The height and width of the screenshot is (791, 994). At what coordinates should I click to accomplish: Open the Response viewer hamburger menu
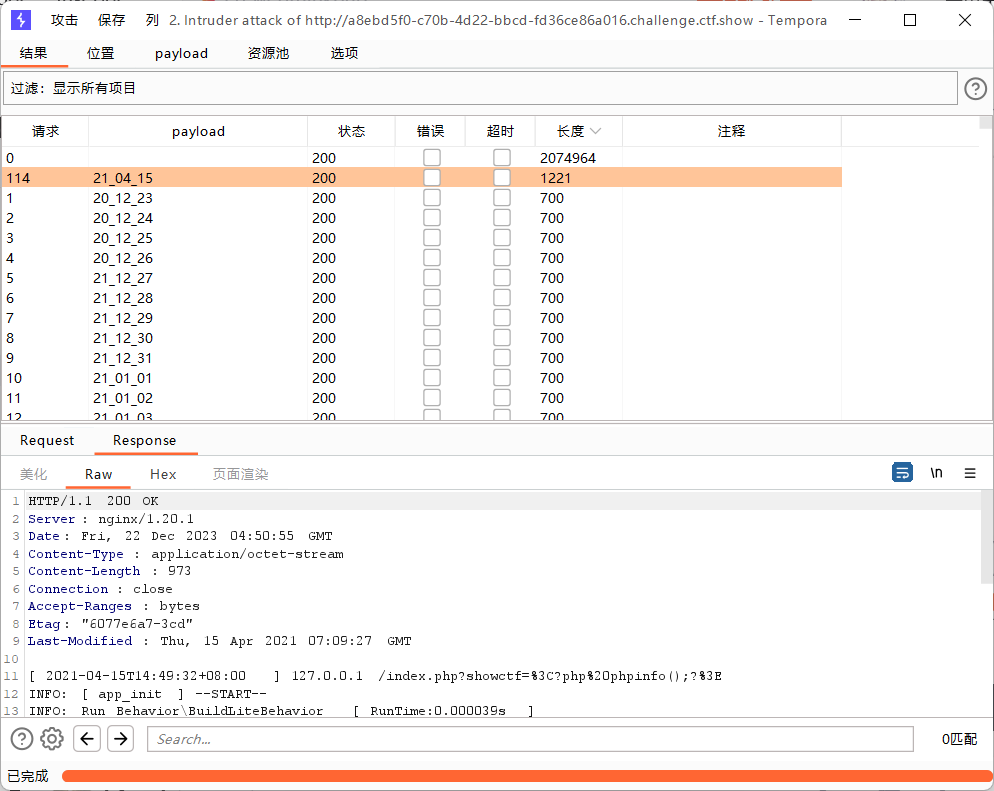point(970,472)
